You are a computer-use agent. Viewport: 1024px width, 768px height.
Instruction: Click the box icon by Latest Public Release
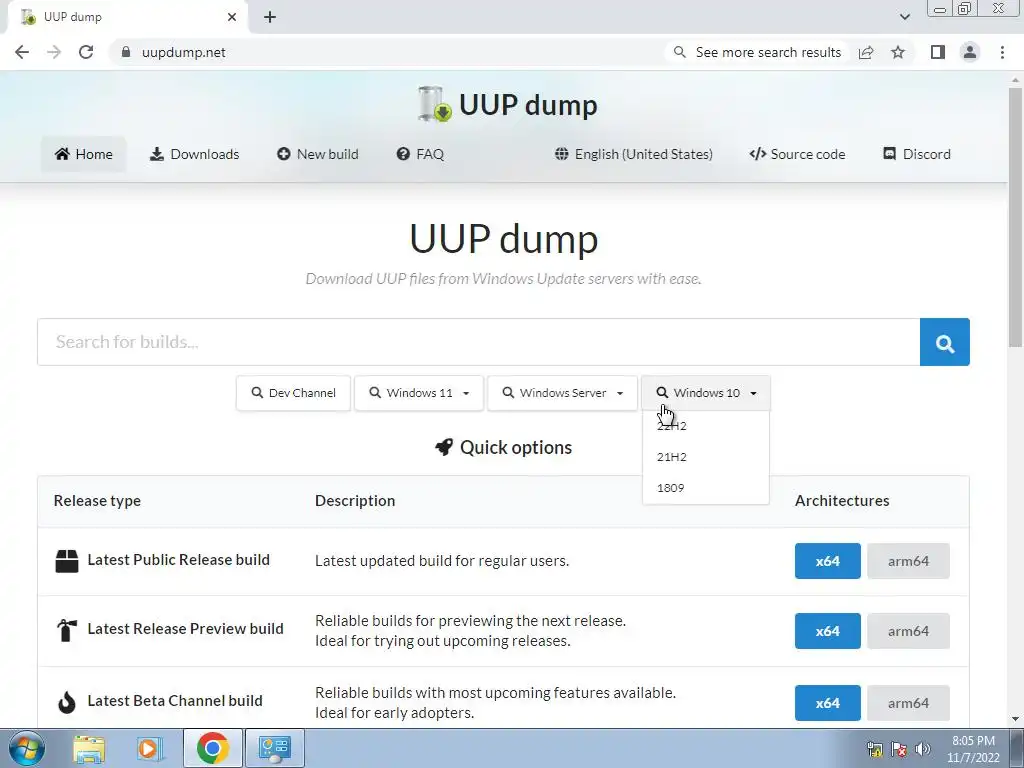tap(67, 561)
